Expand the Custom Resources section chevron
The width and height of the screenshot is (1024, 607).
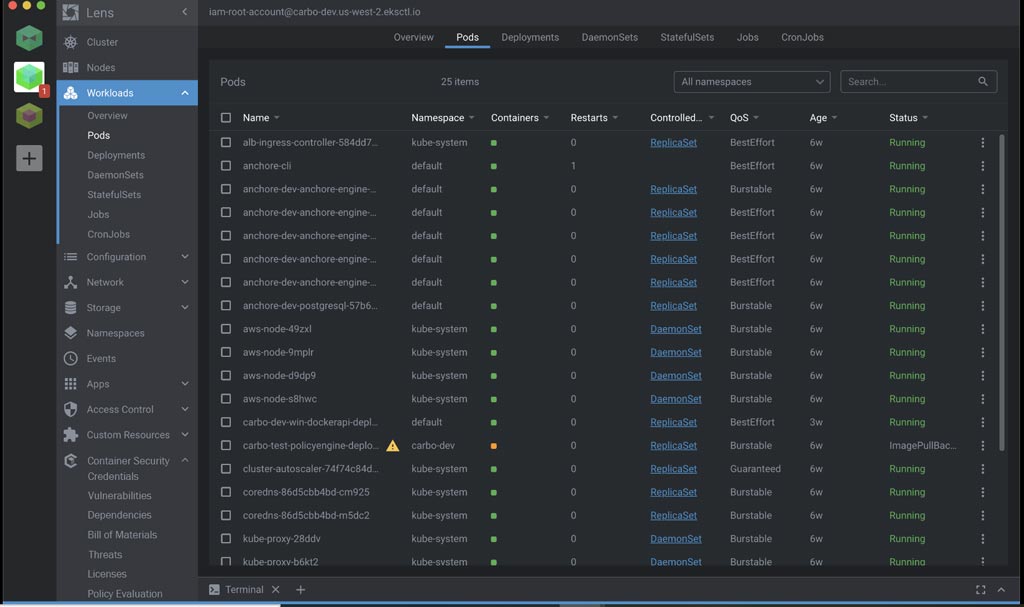[x=185, y=435]
